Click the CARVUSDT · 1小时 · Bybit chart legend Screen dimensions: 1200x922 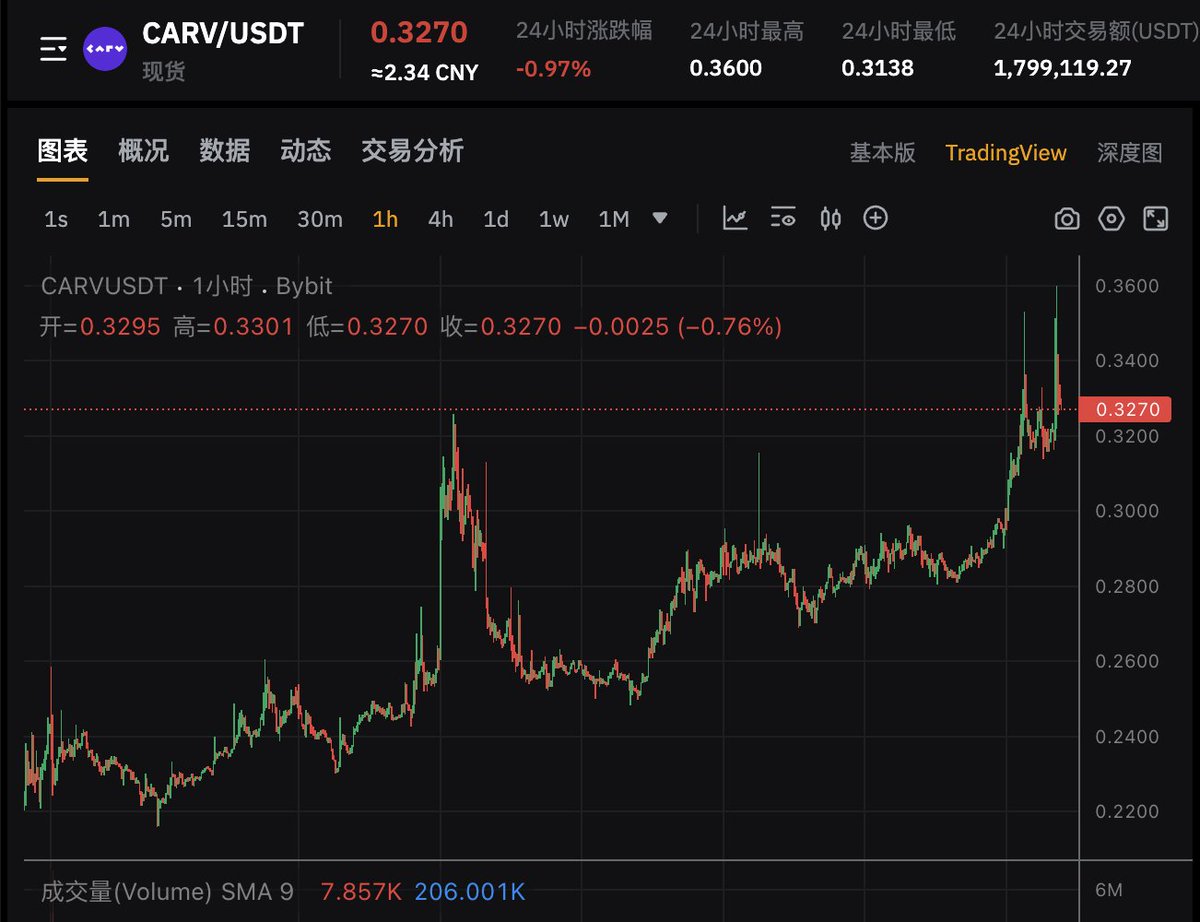pos(187,286)
